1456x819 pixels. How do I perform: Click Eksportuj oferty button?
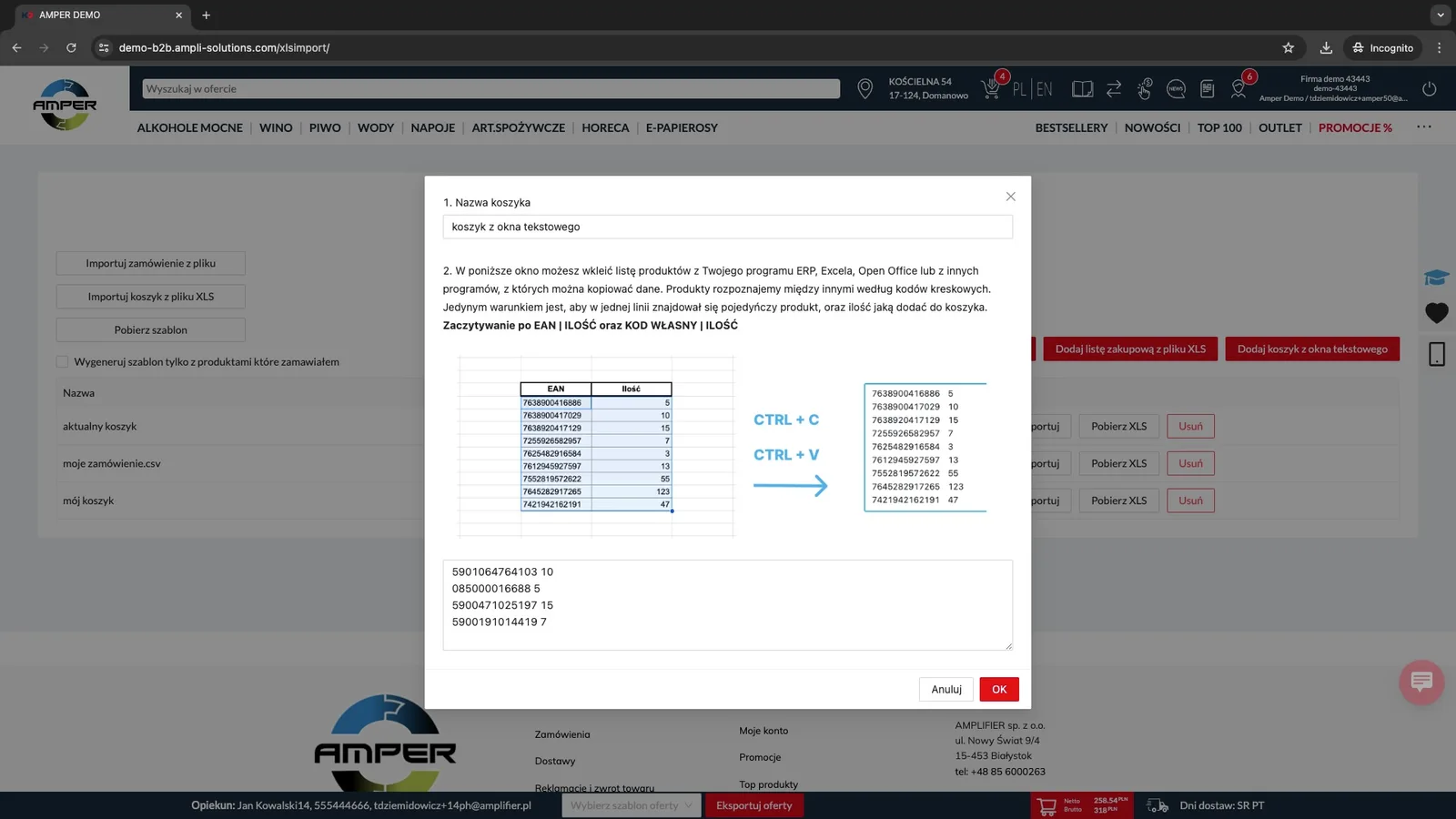click(753, 805)
